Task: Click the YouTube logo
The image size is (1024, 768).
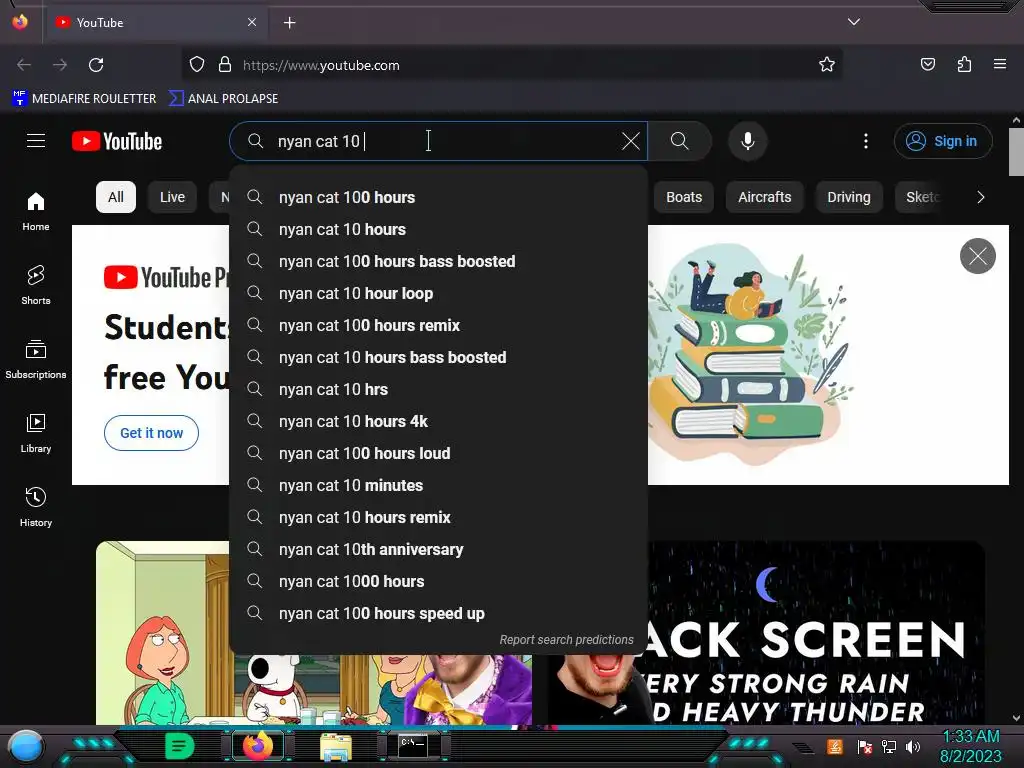Action: pyautogui.click(x=117, y=141)
